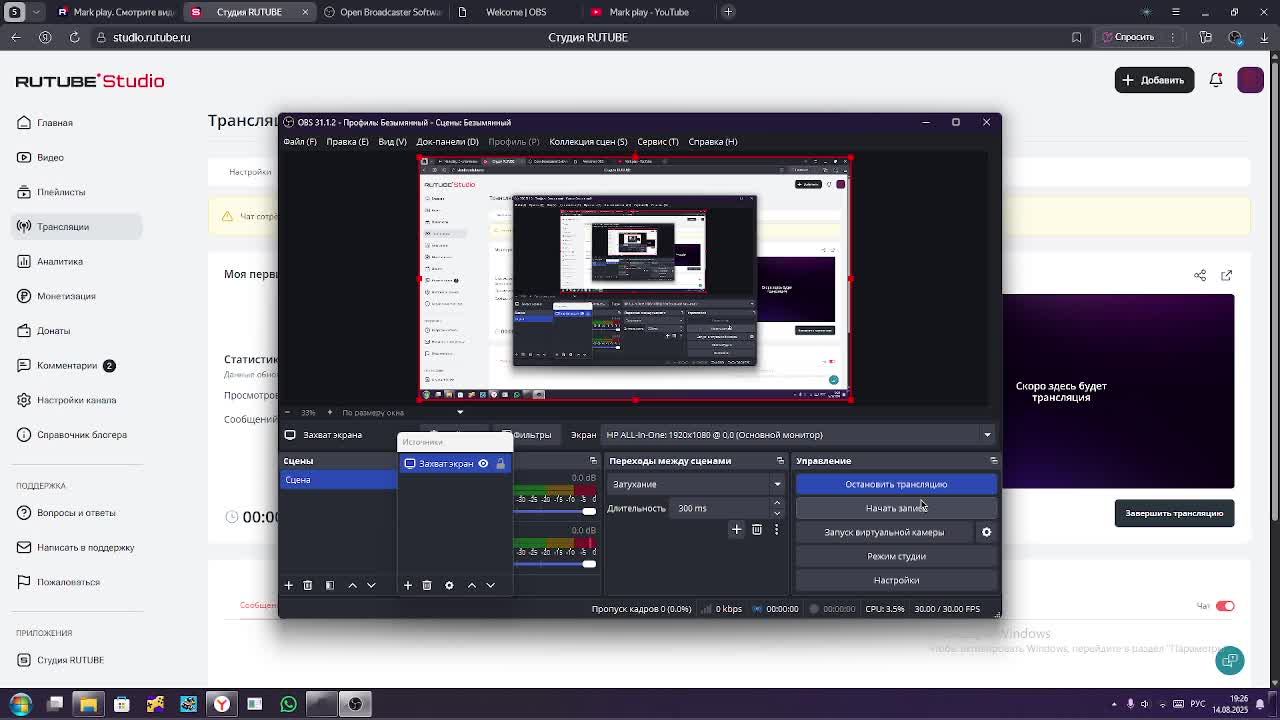Add a scene transition with the plus icon
Screen dimensions: 1280x720
[x=737, y=529]
